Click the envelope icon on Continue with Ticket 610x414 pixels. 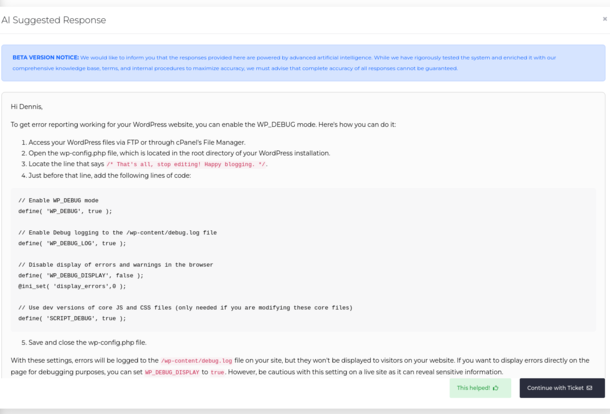coord(589,388)
